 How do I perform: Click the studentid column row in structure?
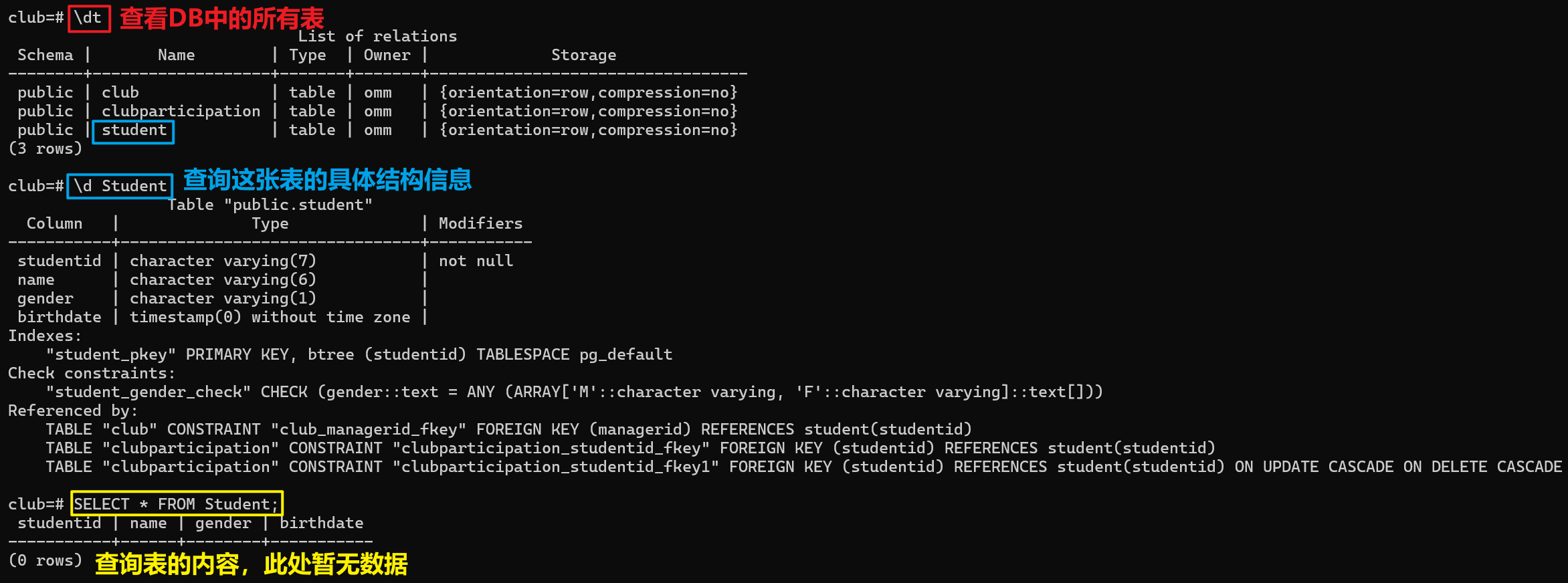tap(266, 261)
